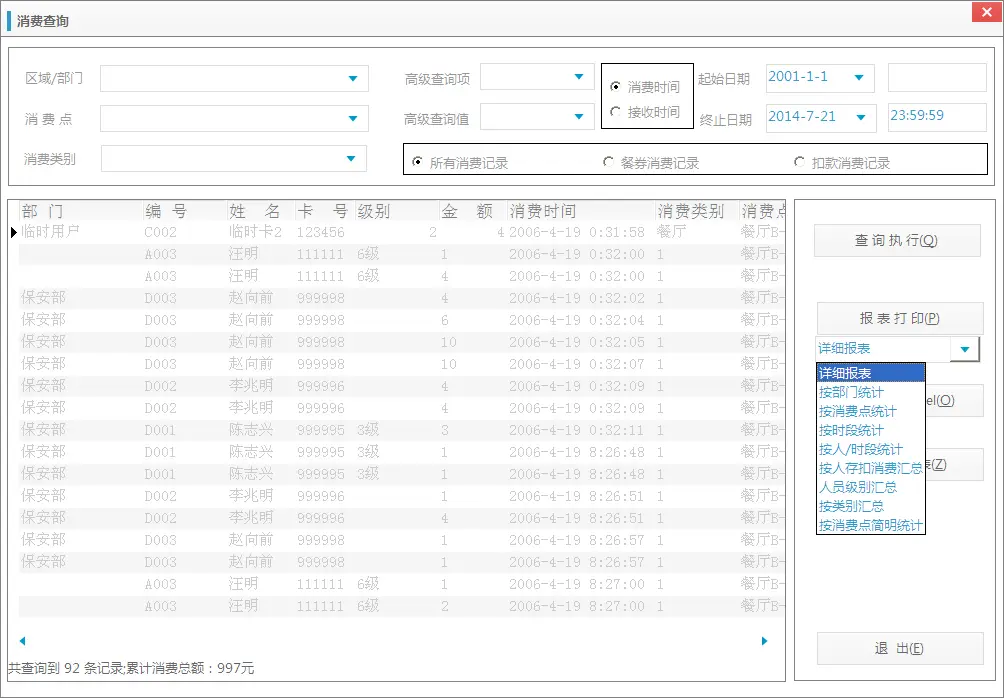Click the left pagination arrow
The height and width of the screenshot is (698, 1004).
pyautogui.click(x=22, y=641)
